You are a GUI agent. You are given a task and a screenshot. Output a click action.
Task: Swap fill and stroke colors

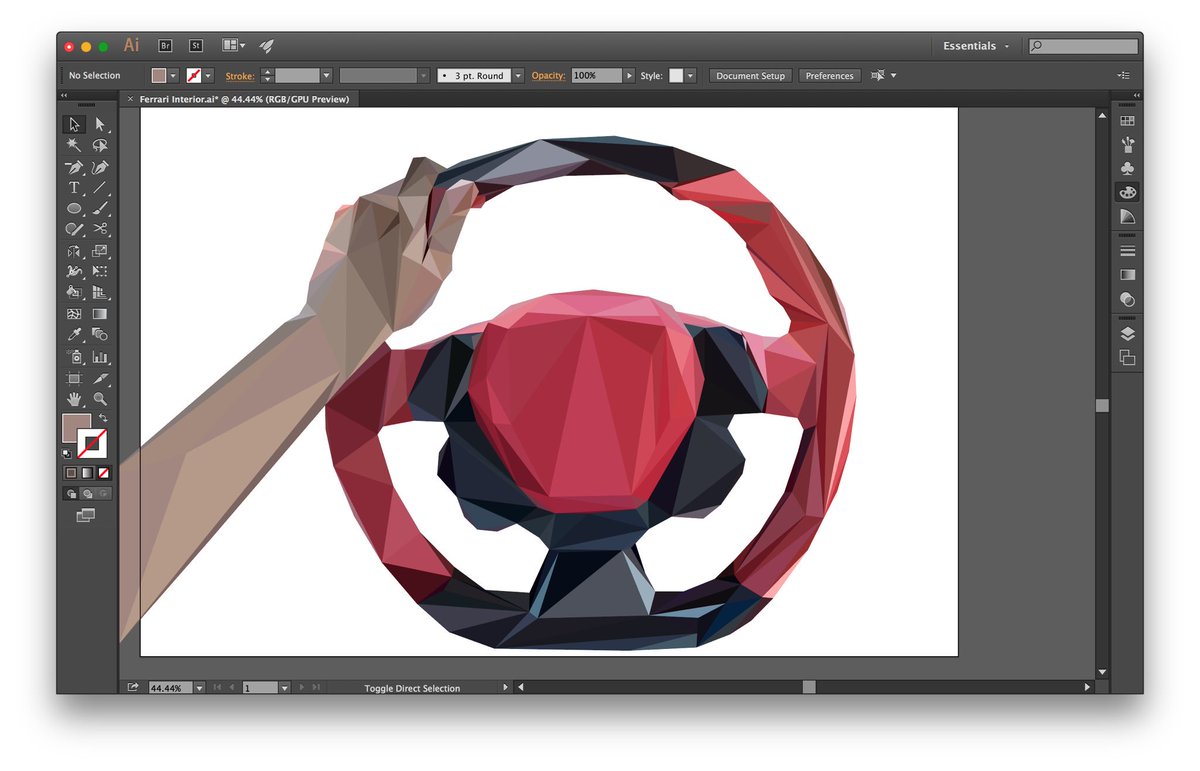coord(103,418)
